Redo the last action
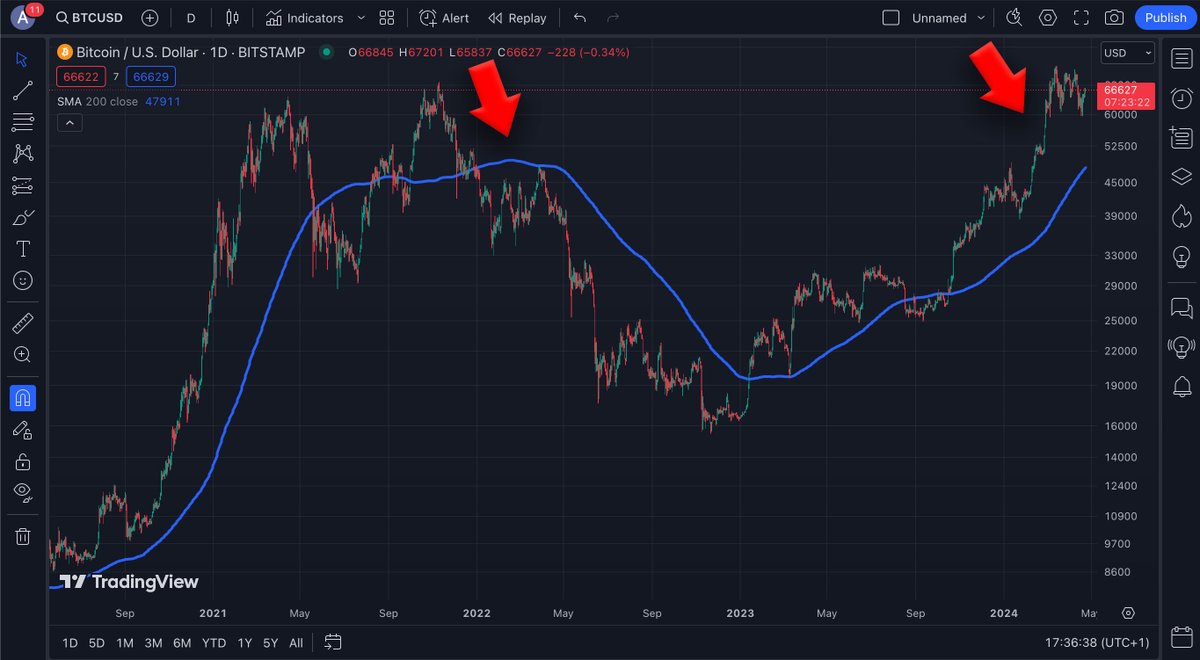This screenshot has width=1200, height=660. tap(613, 18)
